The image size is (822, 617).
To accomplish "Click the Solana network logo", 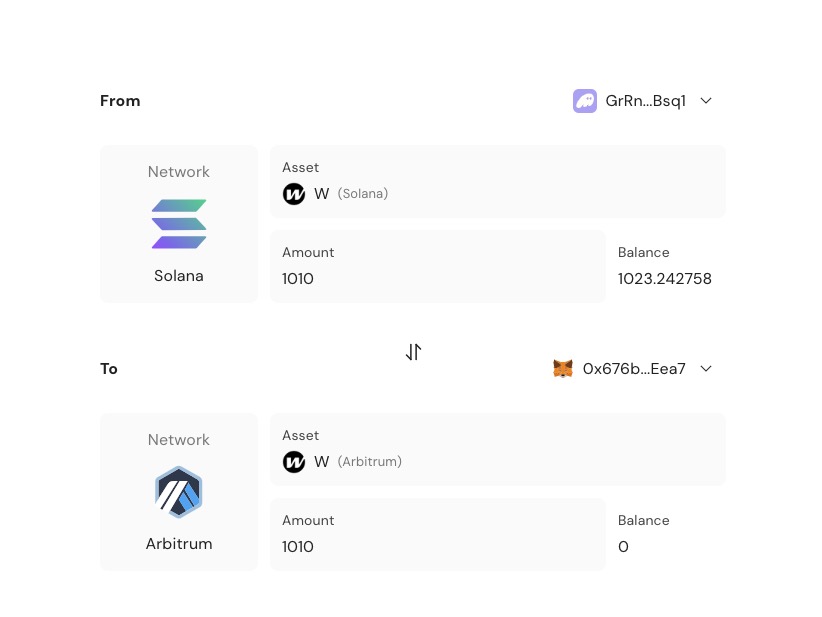I will [x=179, y=224].
